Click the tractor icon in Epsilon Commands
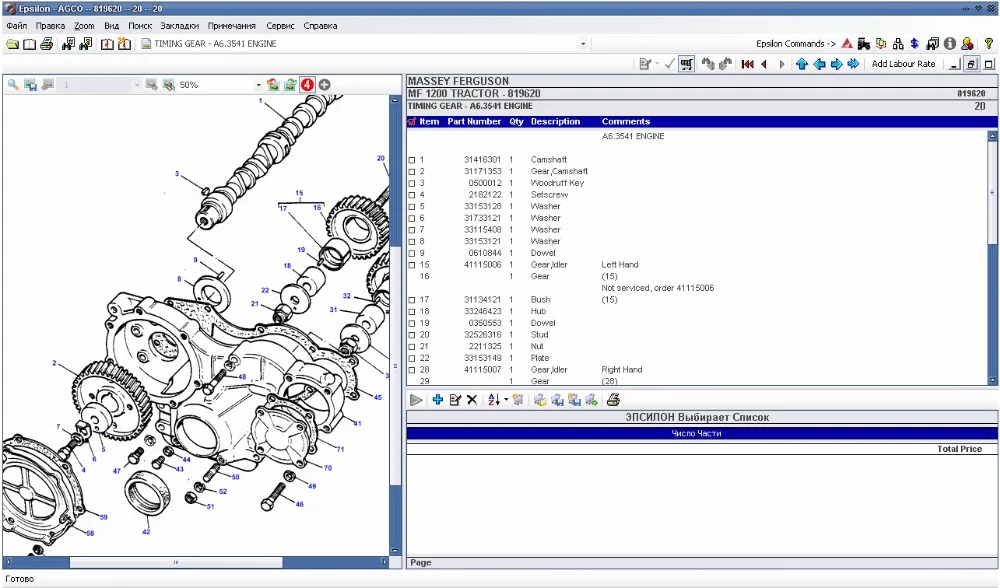The image size is (1000, 588). (x=863, y=44)
